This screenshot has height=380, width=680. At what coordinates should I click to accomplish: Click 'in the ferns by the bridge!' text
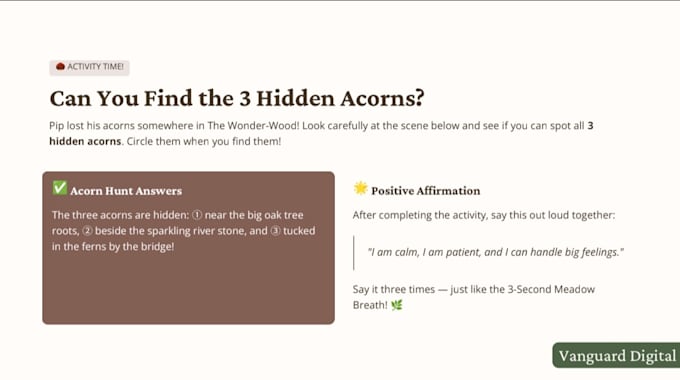[x=113, y=247]
